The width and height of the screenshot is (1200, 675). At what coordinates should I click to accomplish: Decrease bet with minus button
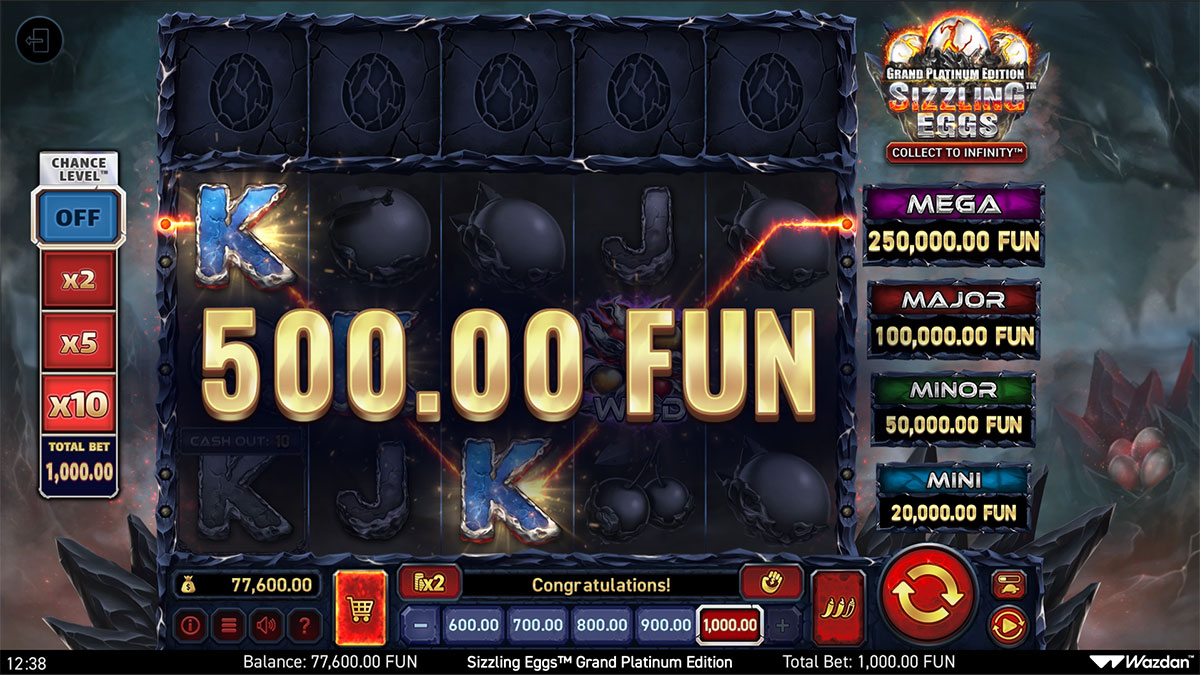coord(421,626)
